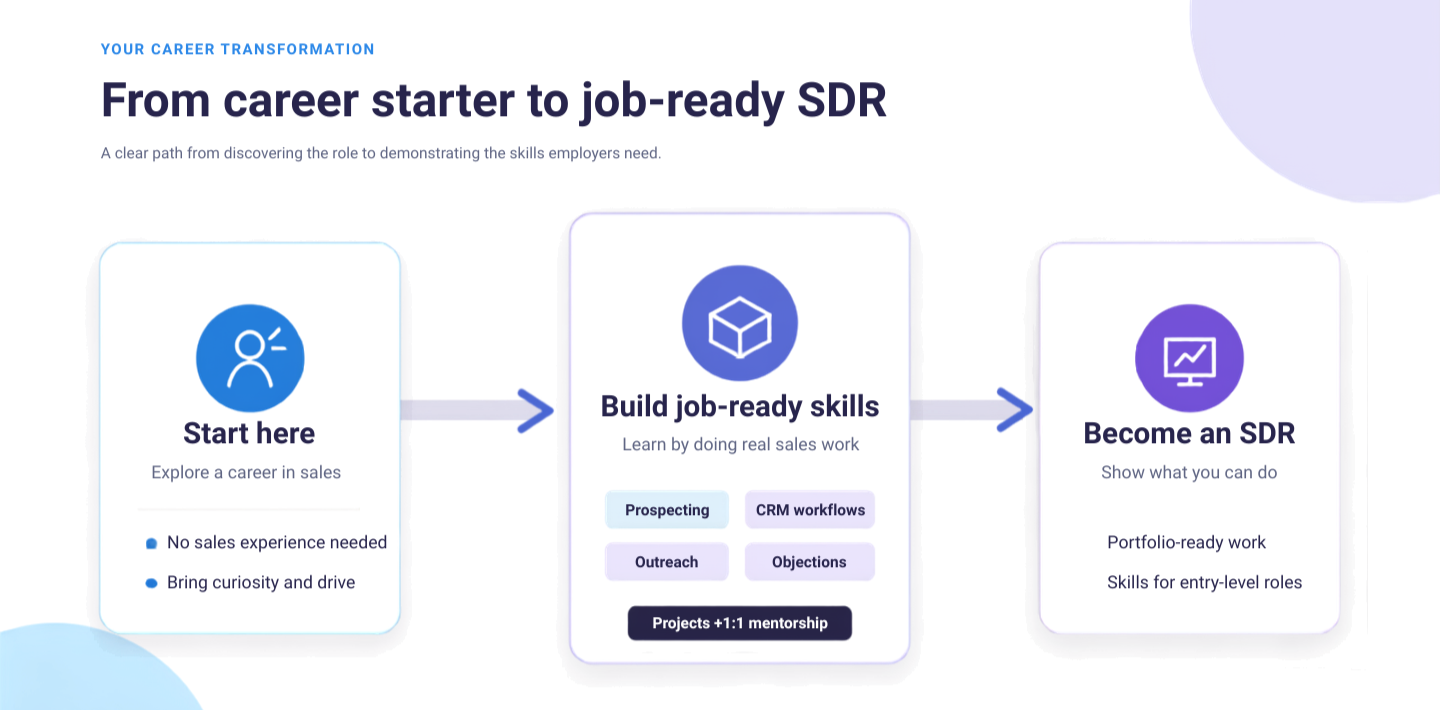This screenshot has height=710, width=1440.
Task: Select the Prospecting skill chip
Action: [x=667, y=510]
